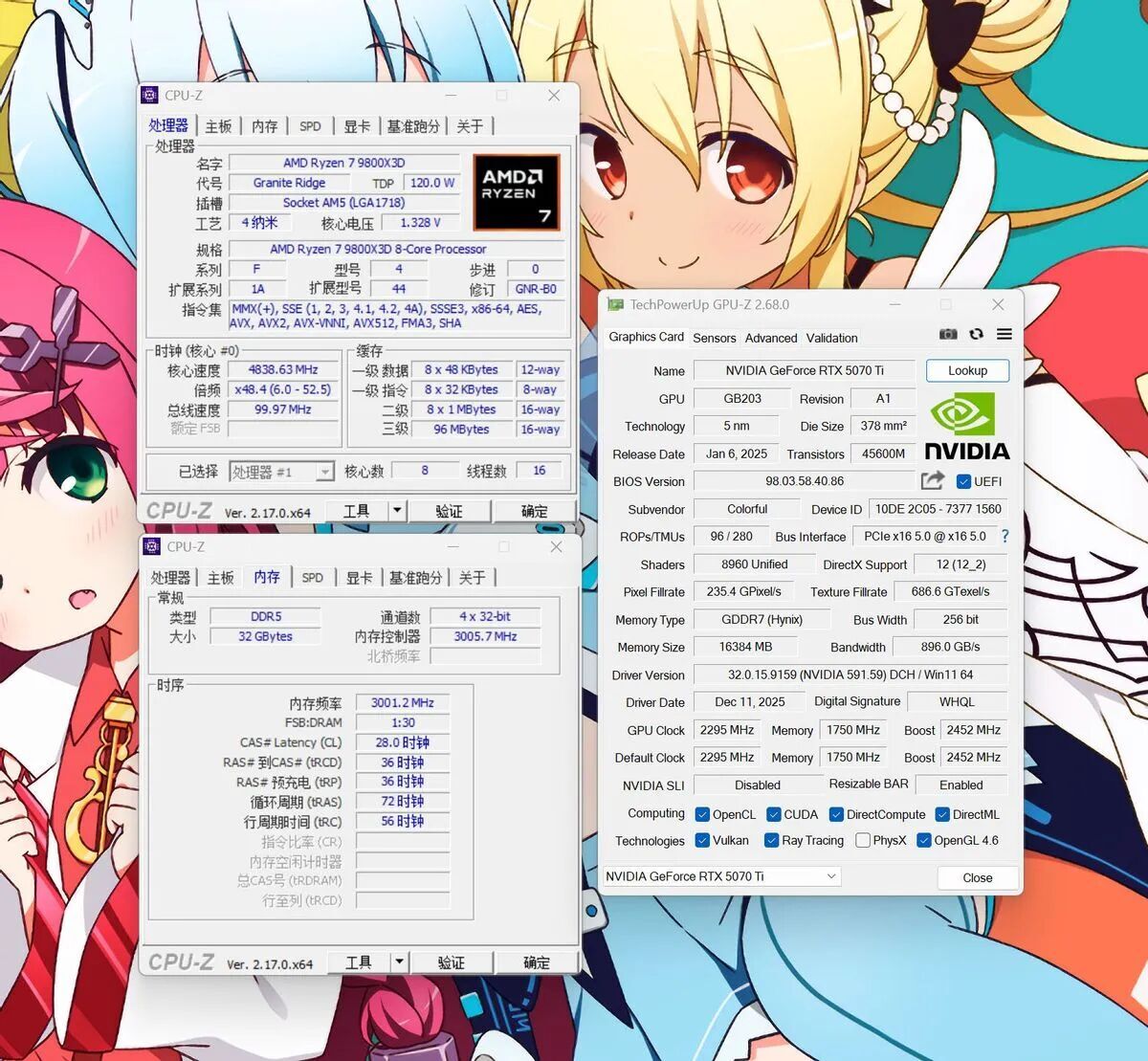Click the Bandwidth value 896.0 GB/s
Image resolution: width=1148 pixels, height=1061 pixels.
(950, 647)
